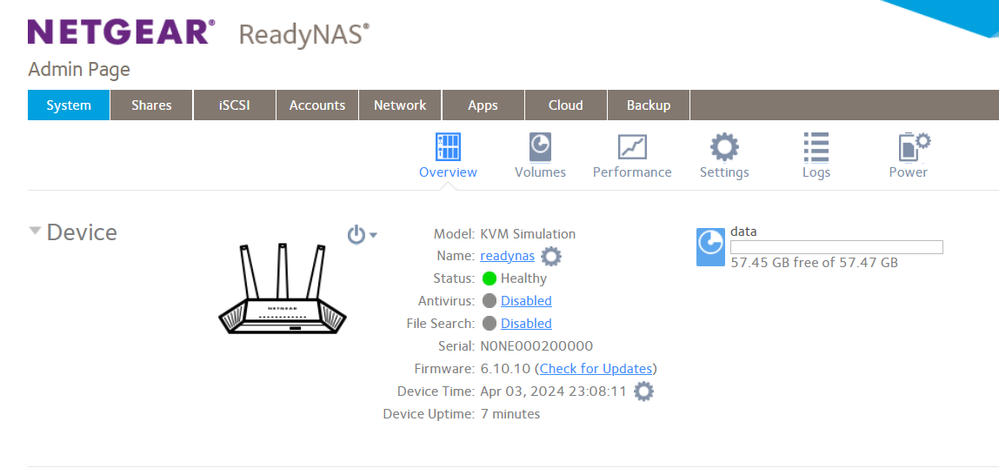The height and width of the screenshot is (470, 999).
Task: Open the Performance graph icon
Action: point(632,147)
